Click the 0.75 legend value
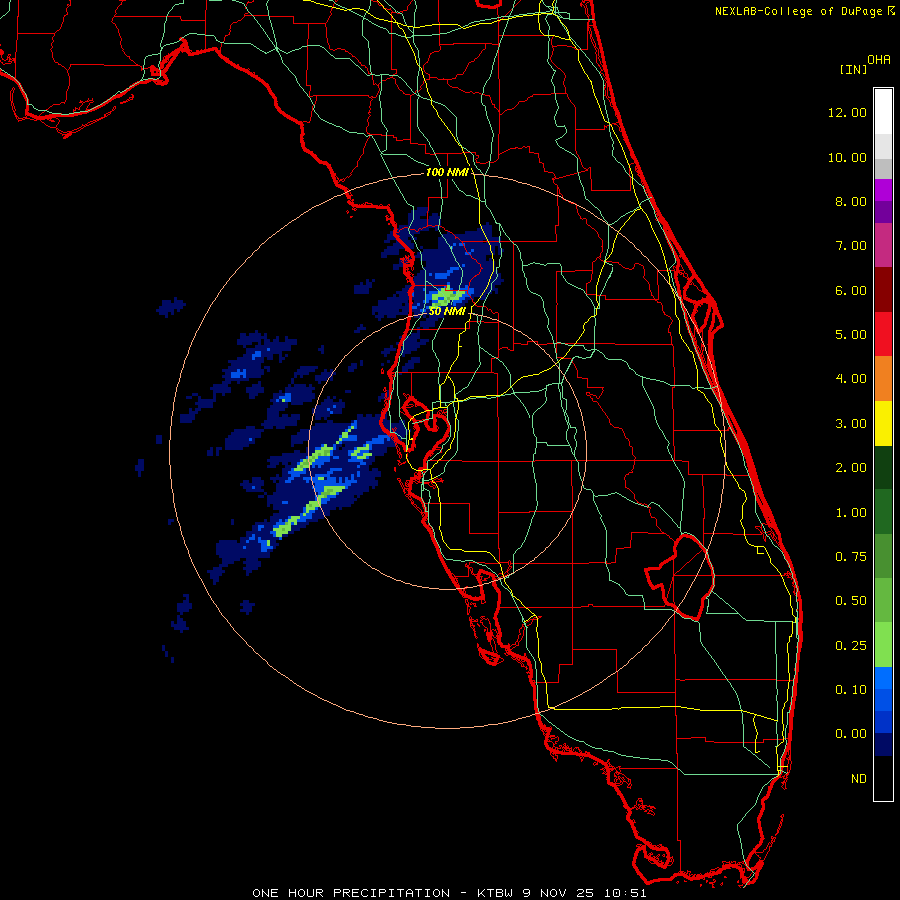This screenshot has width=900, height=900. [851, 557]
